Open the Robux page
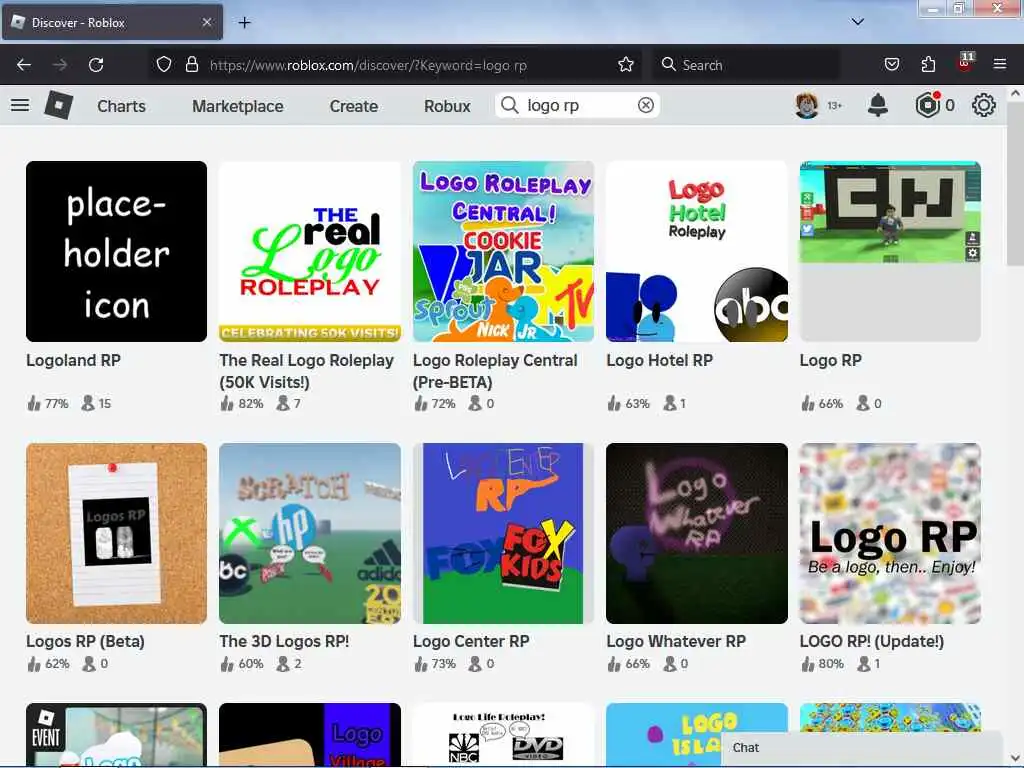This screenshot has height=768, width=1024. tap(447, 106)
